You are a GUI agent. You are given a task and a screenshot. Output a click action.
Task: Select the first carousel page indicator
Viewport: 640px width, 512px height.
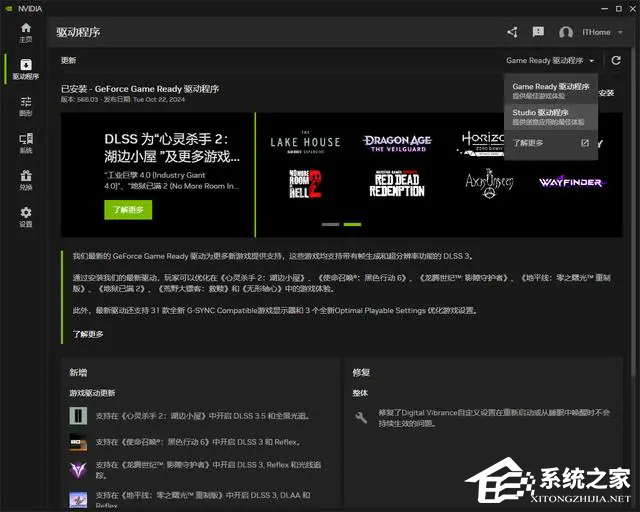(x=330, y=224)
